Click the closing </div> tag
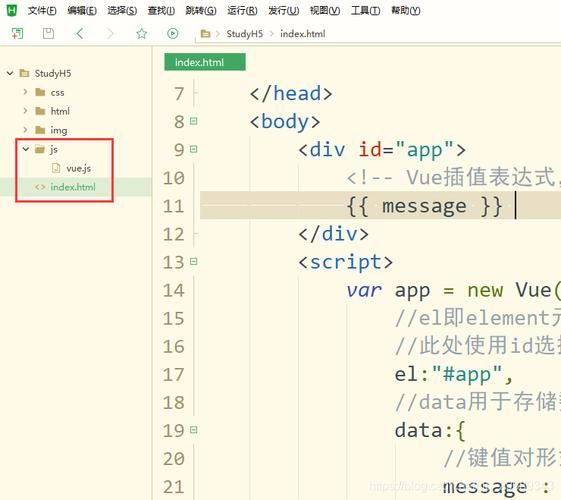561x500 pixels. pos(333,234)
